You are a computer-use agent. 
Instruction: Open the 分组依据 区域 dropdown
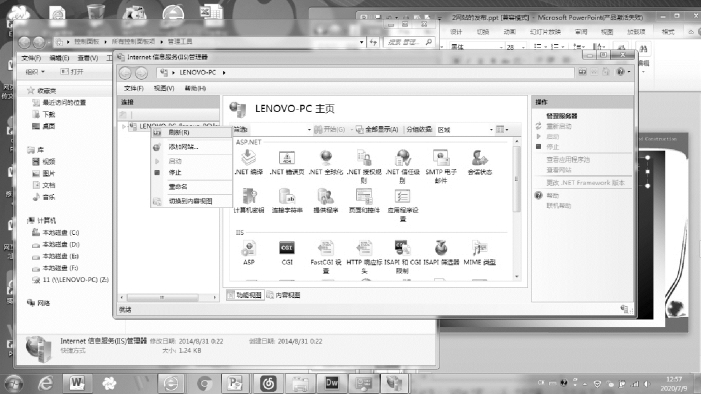[465, 130]
